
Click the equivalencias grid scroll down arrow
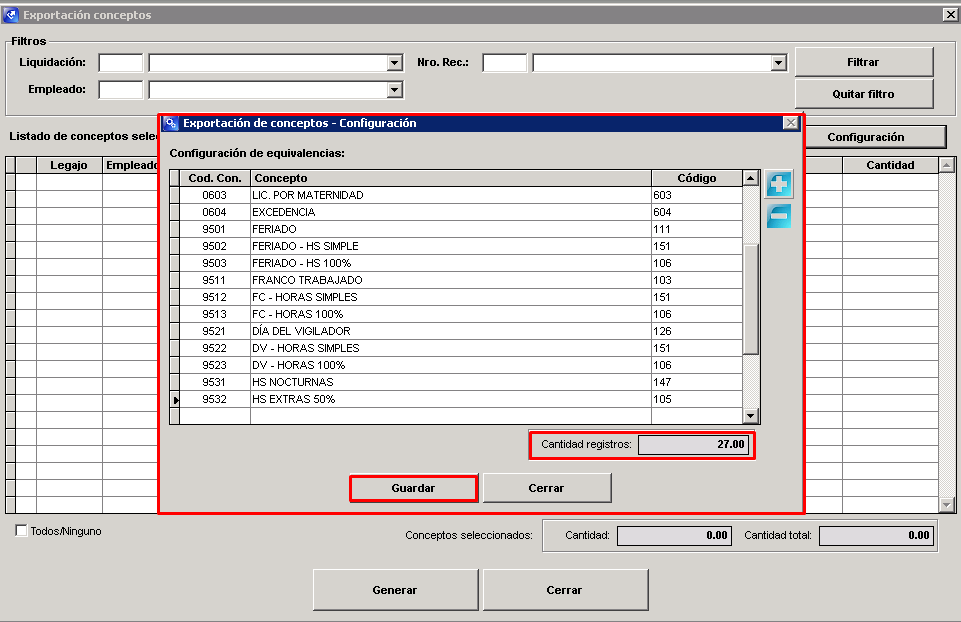coord(751,415)
